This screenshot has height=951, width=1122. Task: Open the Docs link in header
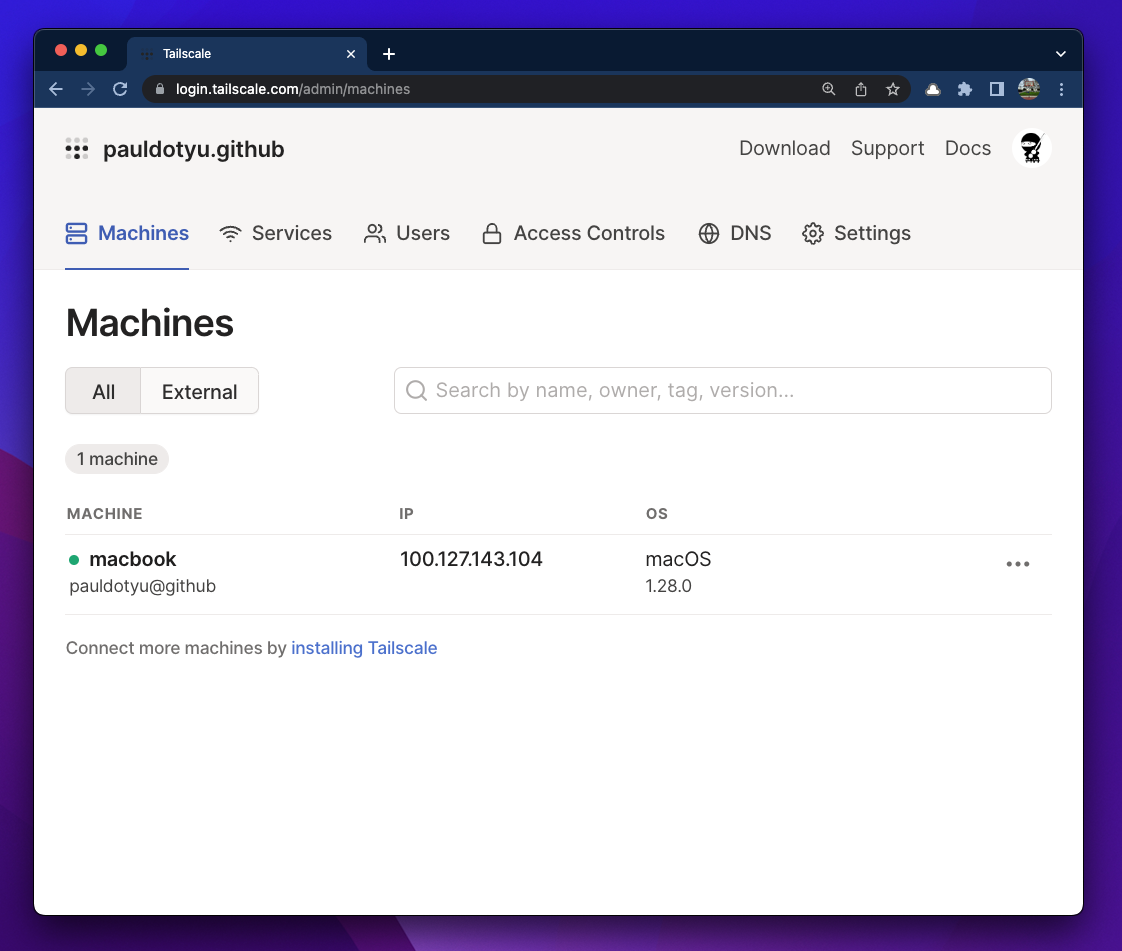pos(967,148)
